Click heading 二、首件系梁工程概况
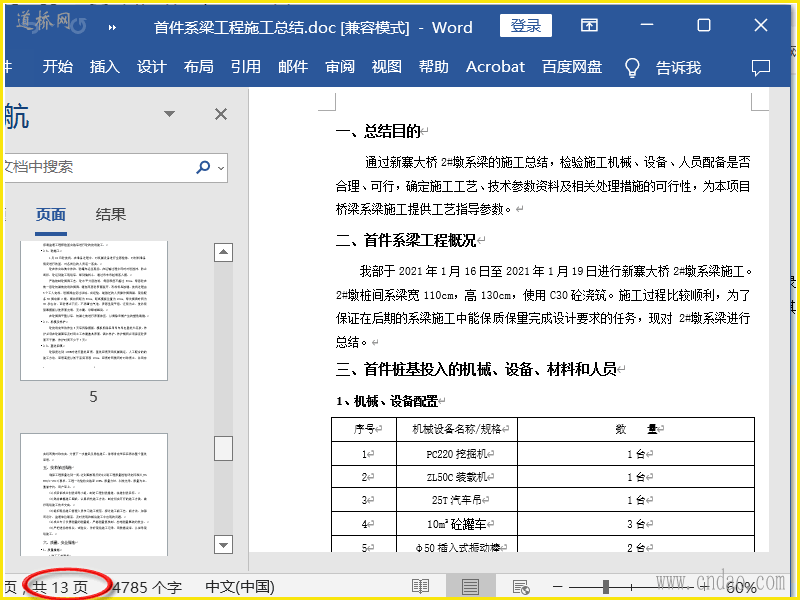This screenshot has height=600, width=800. pos(406,240)
